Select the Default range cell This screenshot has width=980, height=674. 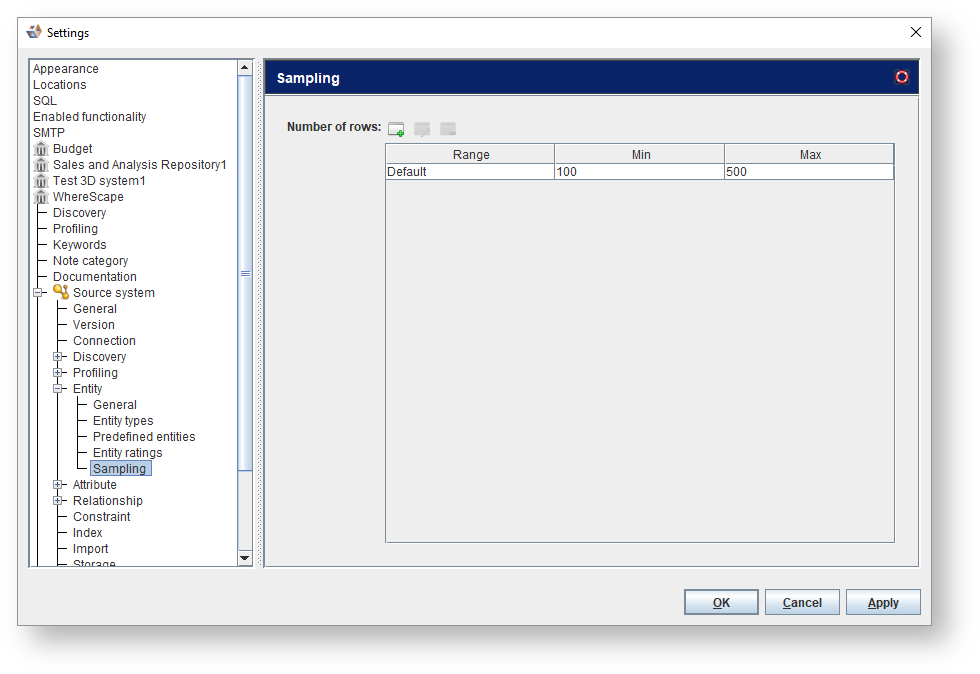(470, 172)
